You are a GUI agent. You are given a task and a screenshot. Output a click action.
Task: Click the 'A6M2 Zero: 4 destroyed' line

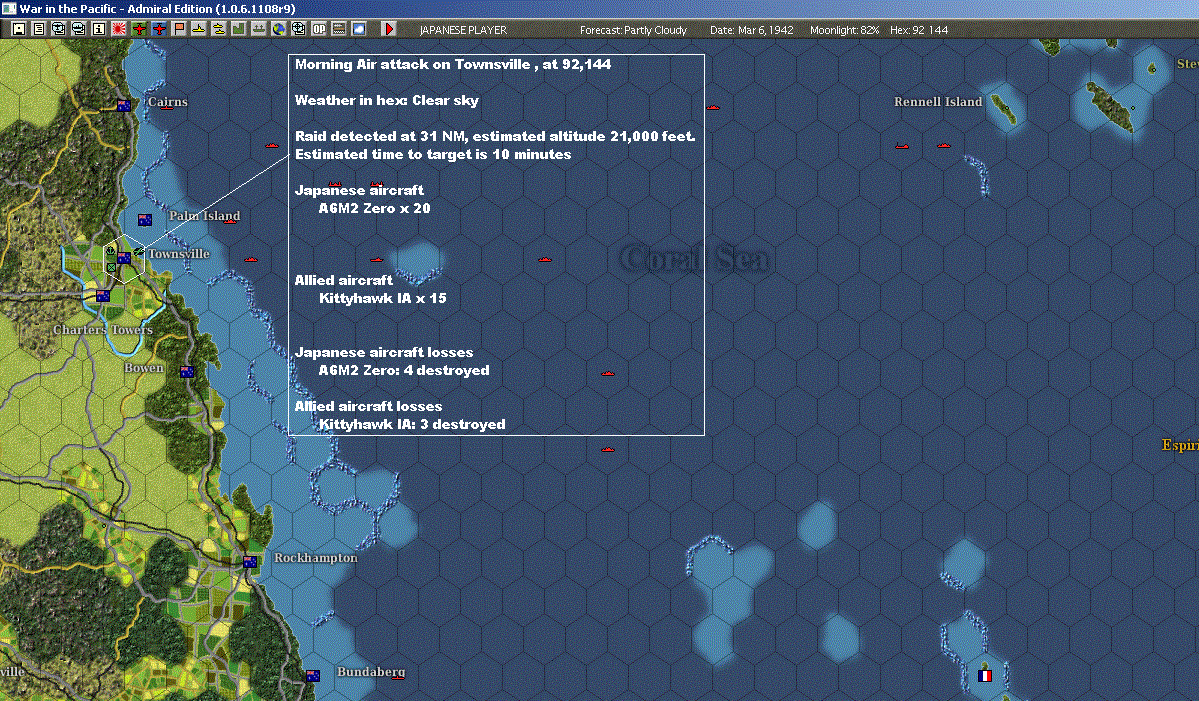coord(404,370)
